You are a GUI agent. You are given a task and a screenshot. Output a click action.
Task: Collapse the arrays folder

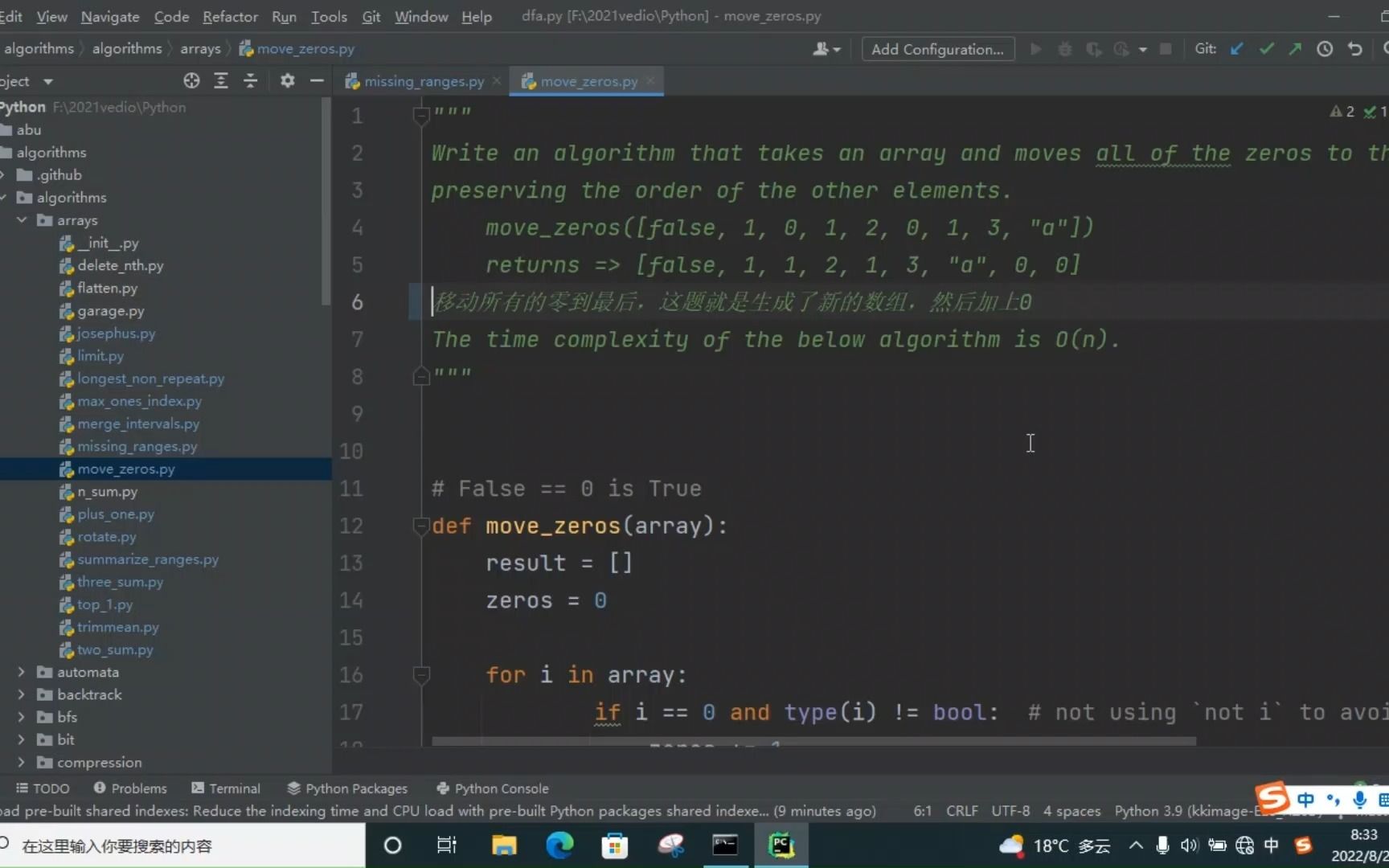[22, 220]
